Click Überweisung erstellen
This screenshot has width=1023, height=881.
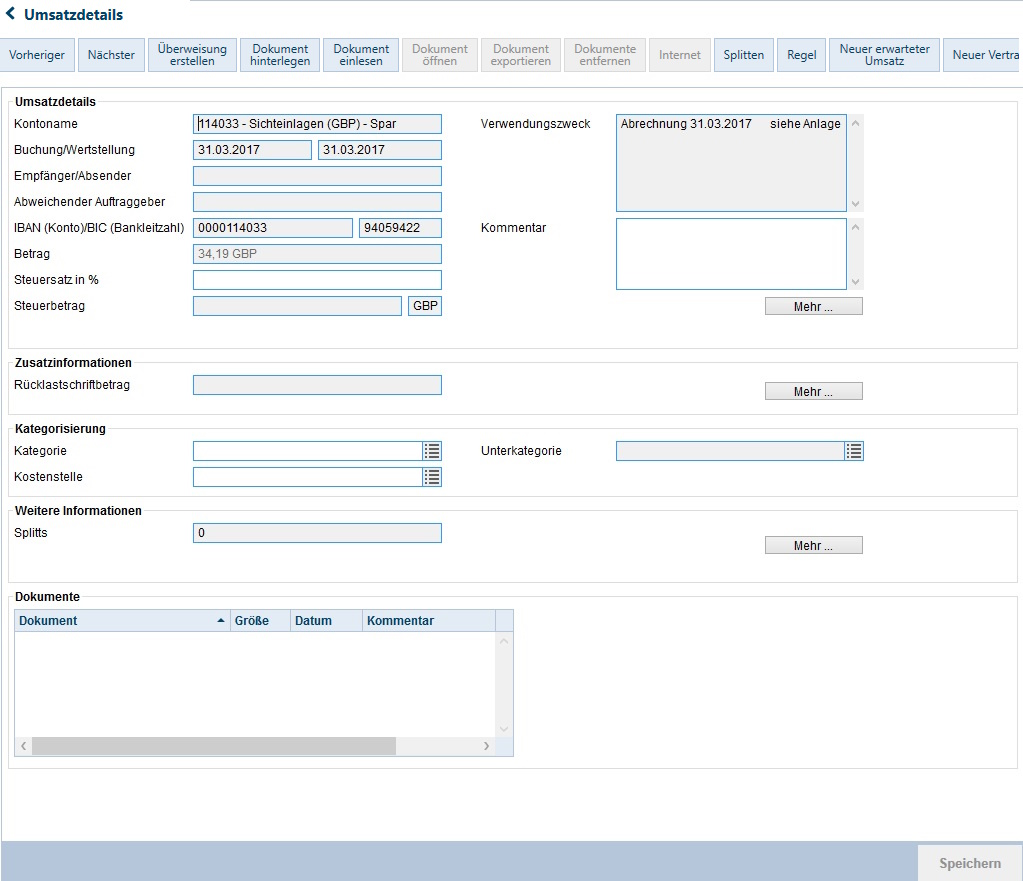(x=192, y=55)
